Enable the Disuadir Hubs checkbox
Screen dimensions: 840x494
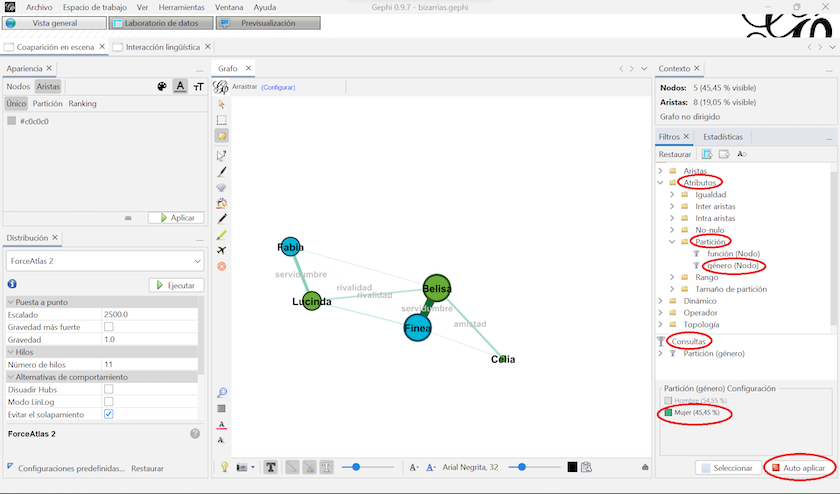[109, 389]
